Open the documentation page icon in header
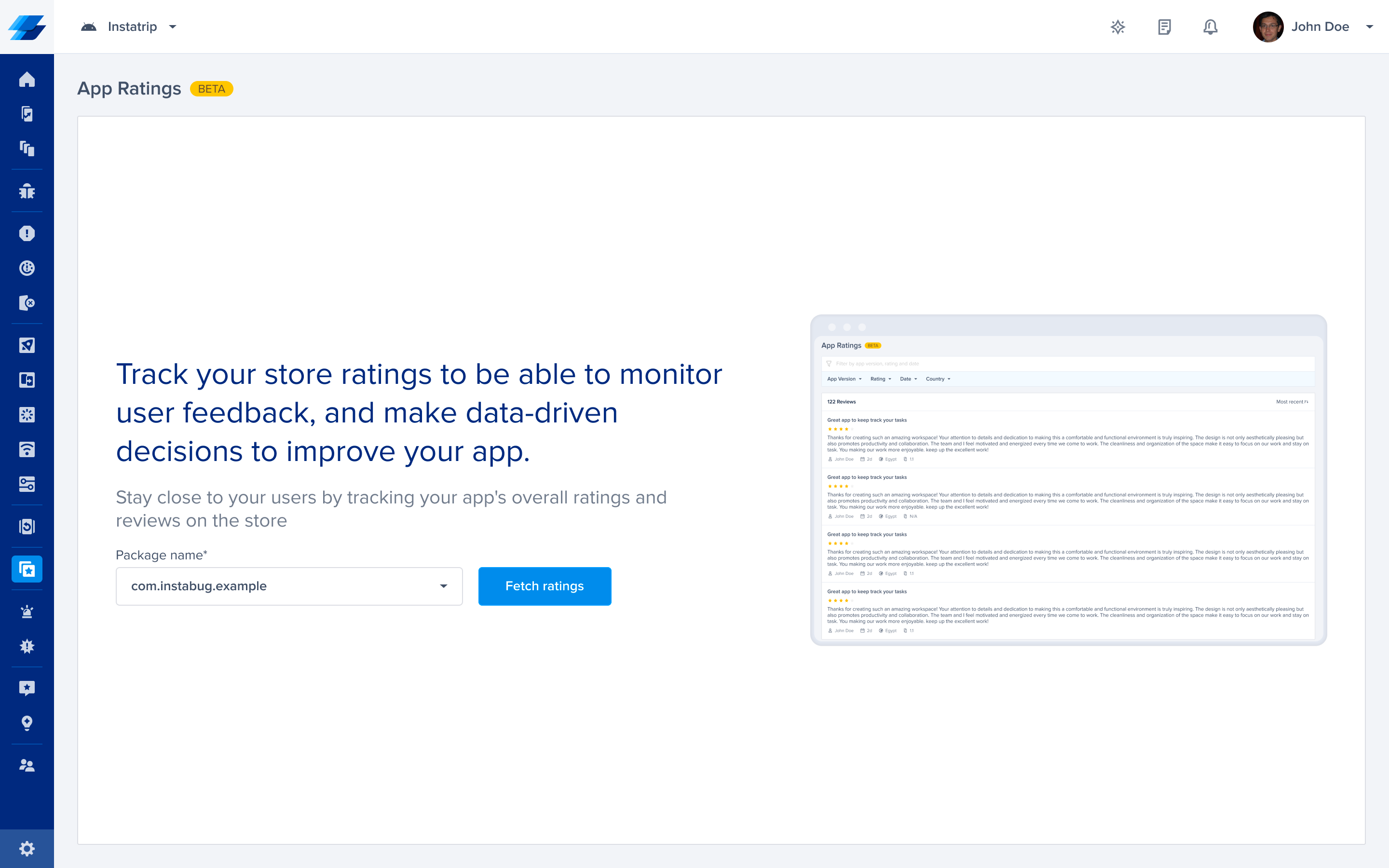 pyautogui.click(x=1164, y=27)
